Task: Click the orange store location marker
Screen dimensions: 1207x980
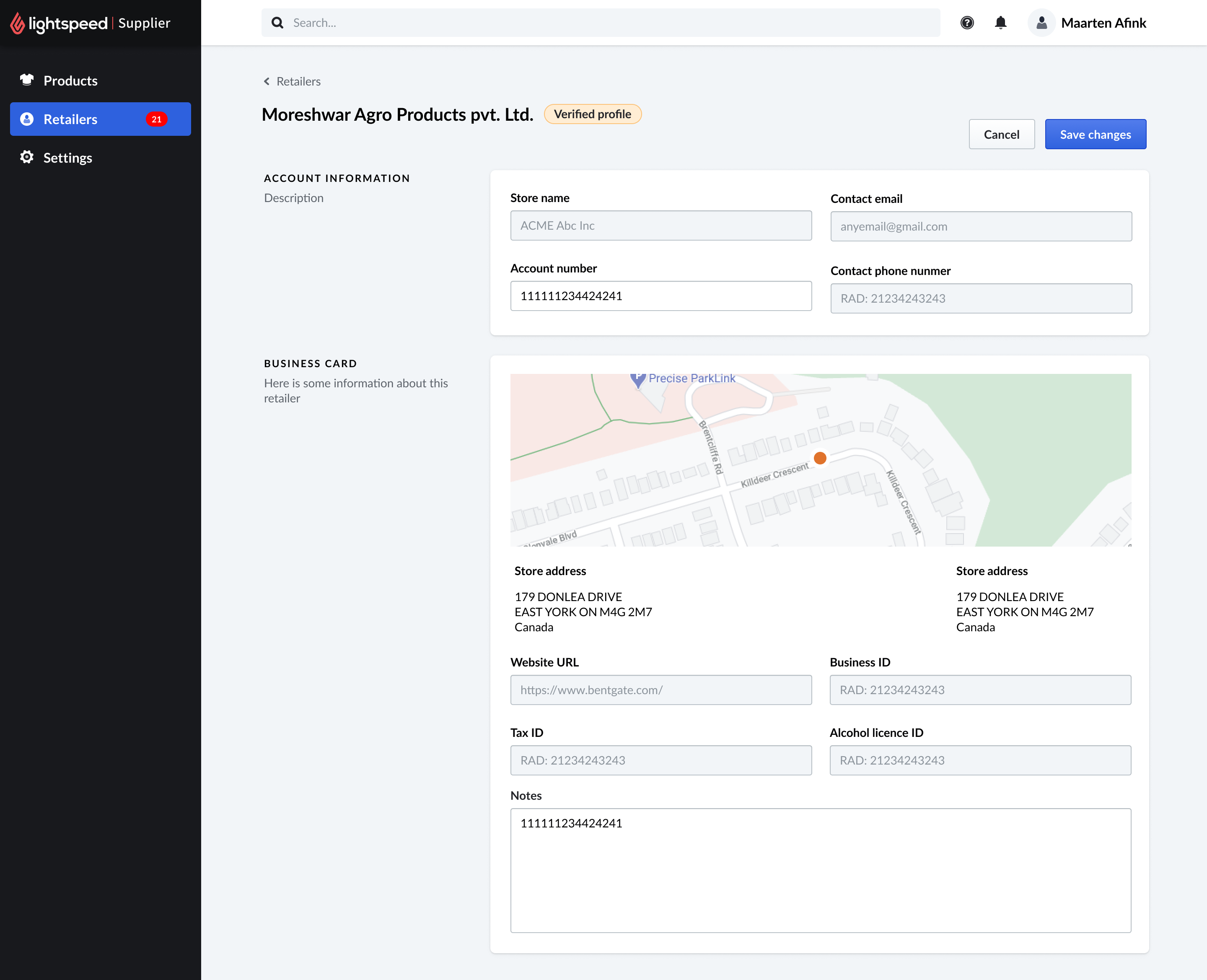Action: [820, 458]
